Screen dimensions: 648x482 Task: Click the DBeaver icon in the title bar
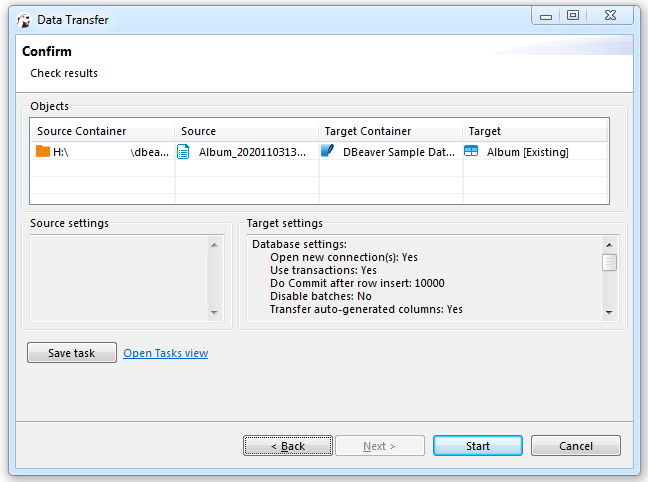coord(24,20)
